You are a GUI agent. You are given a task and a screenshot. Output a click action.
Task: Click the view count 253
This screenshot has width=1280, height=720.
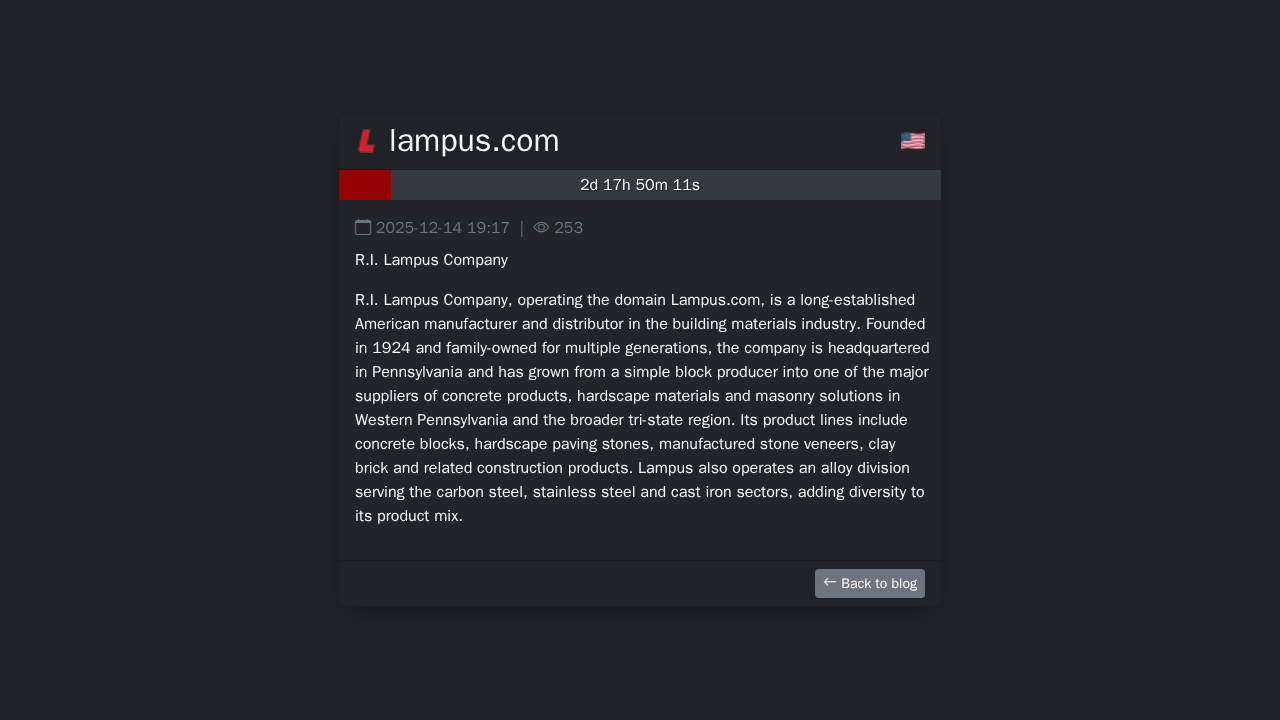tap(568, 228)
